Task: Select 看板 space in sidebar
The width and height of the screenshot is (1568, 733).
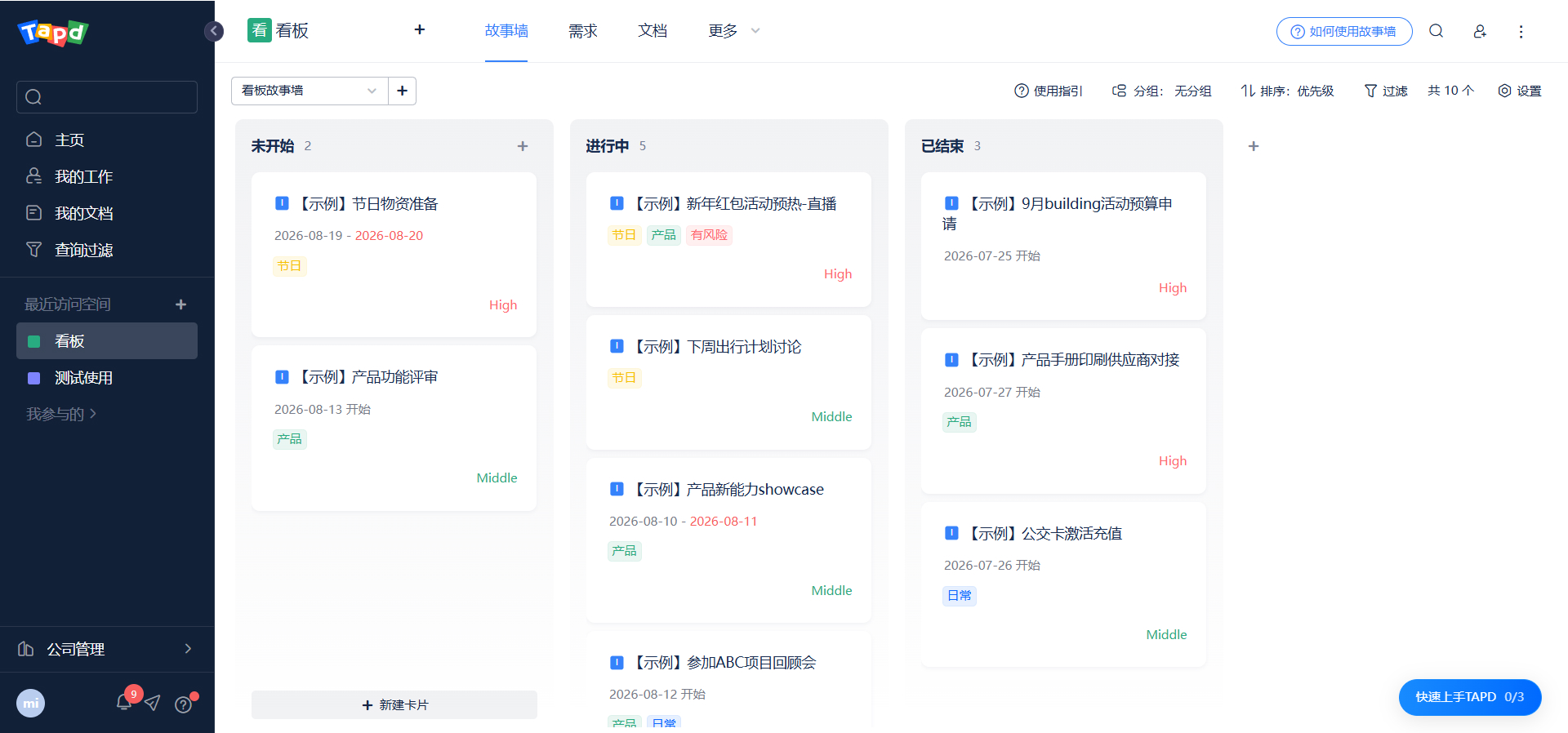Action: click(107, 341)
